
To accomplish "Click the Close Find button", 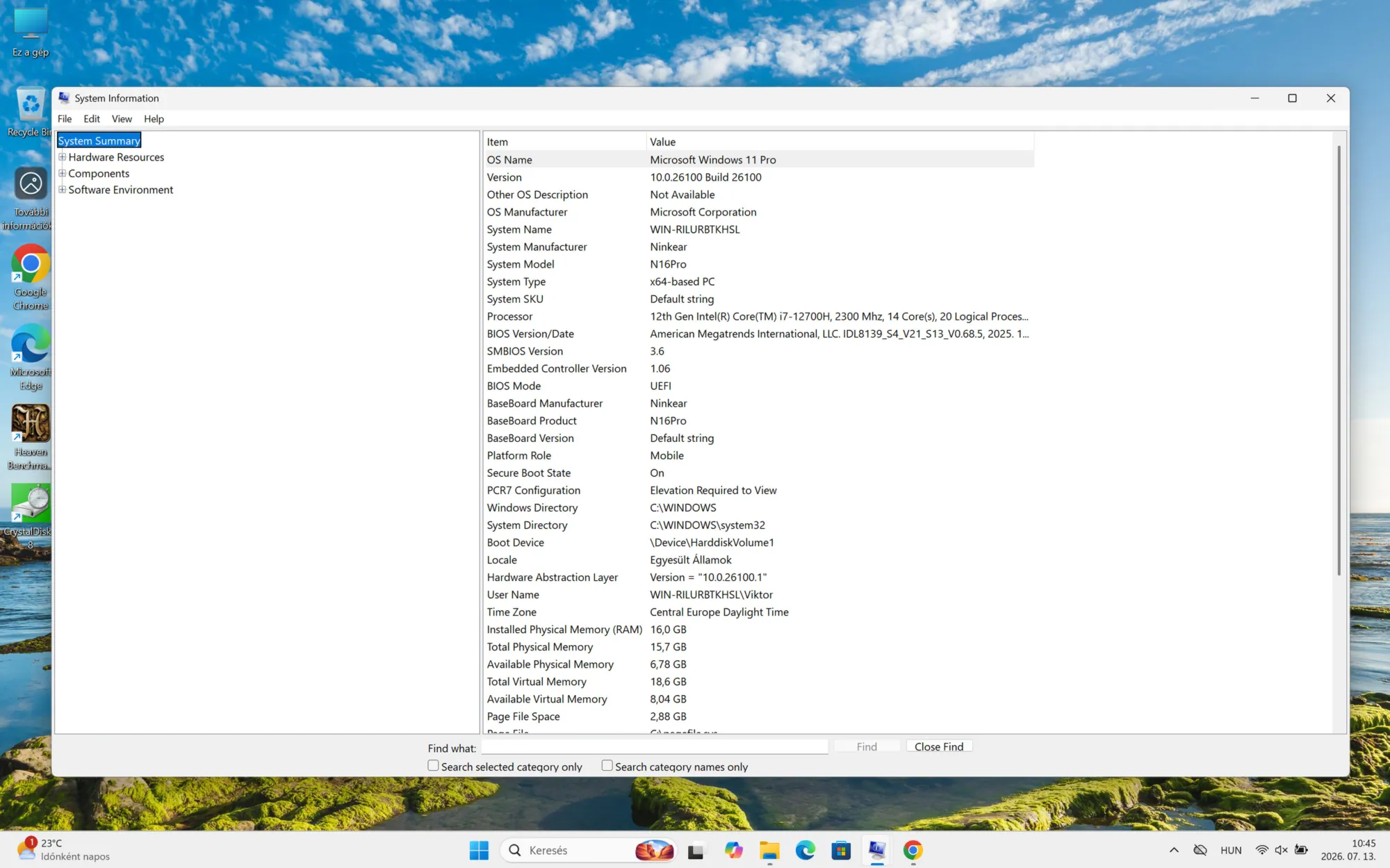I will 939,746.
